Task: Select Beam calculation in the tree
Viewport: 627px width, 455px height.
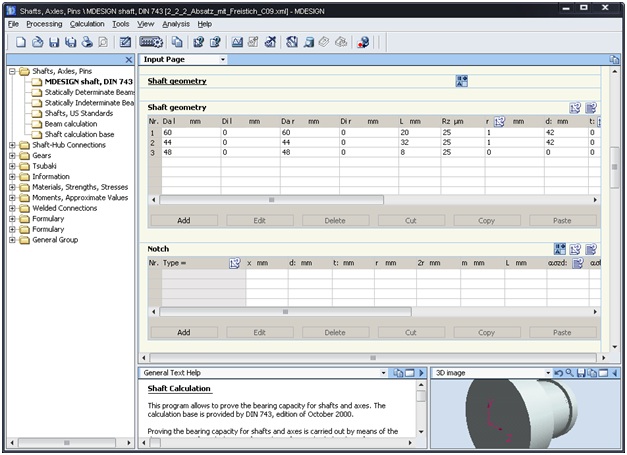Action: click(70, 123)
